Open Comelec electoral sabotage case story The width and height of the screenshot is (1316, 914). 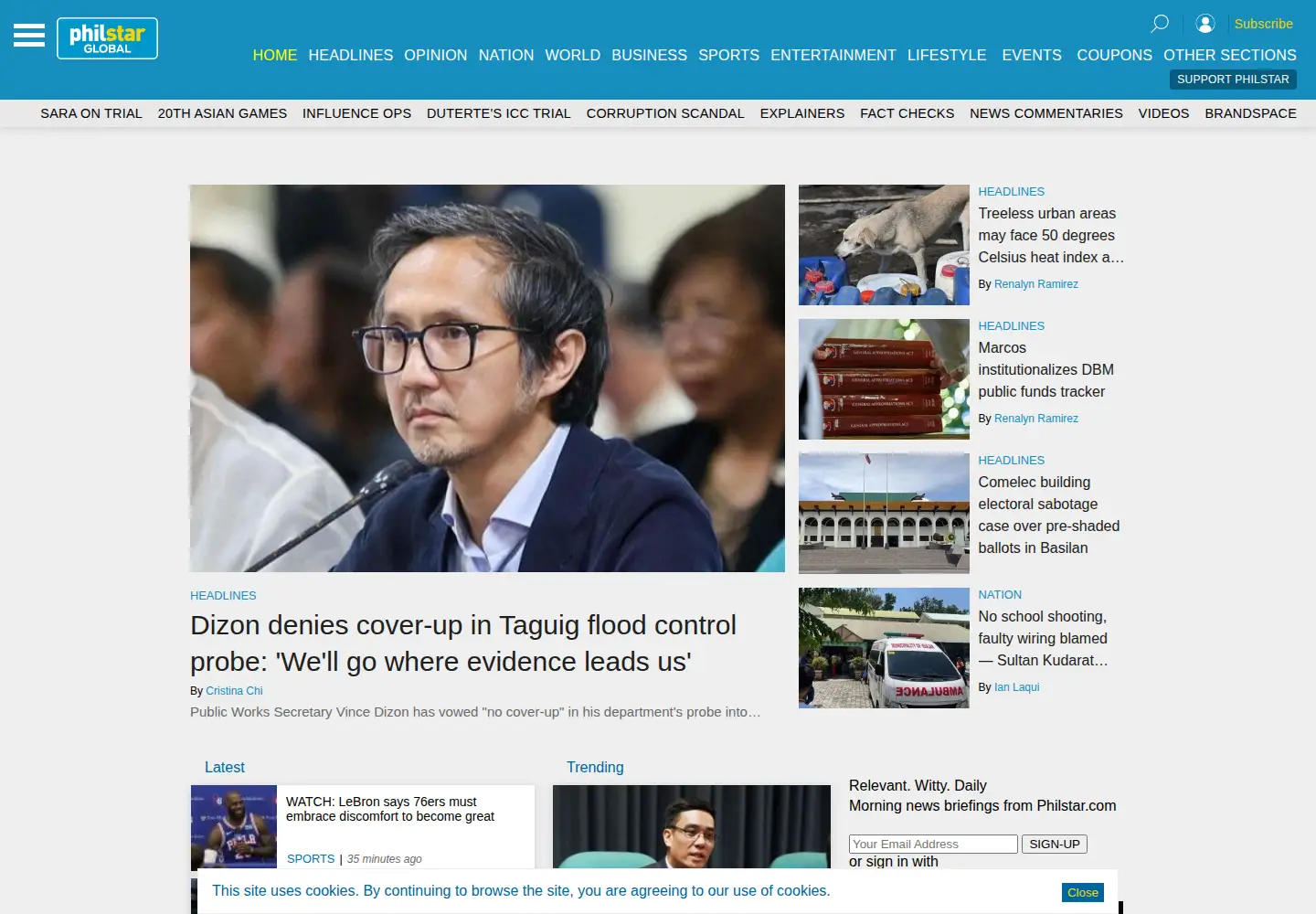(1049, 515)
